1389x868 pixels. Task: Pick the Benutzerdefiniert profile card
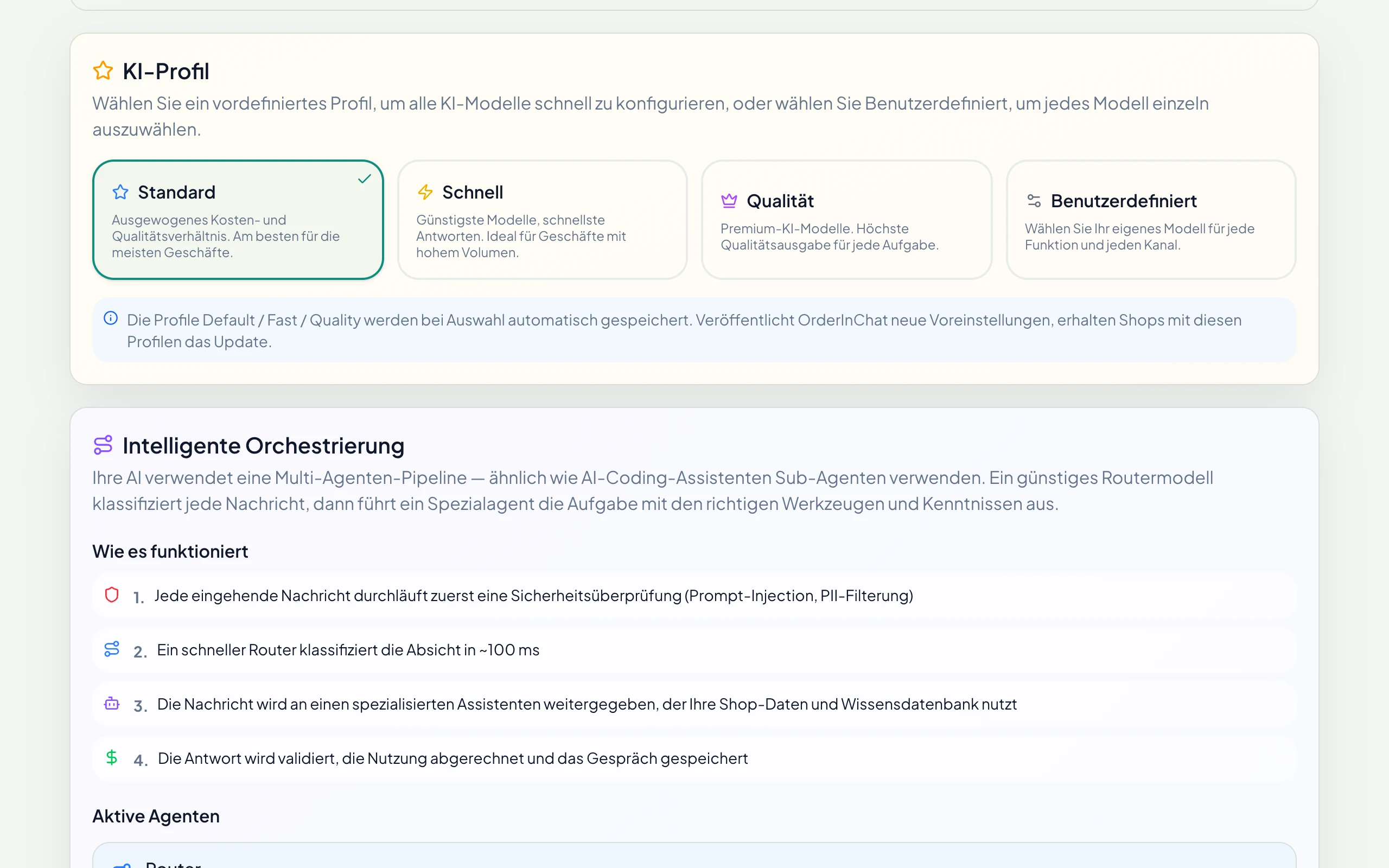click(1151, 220)
